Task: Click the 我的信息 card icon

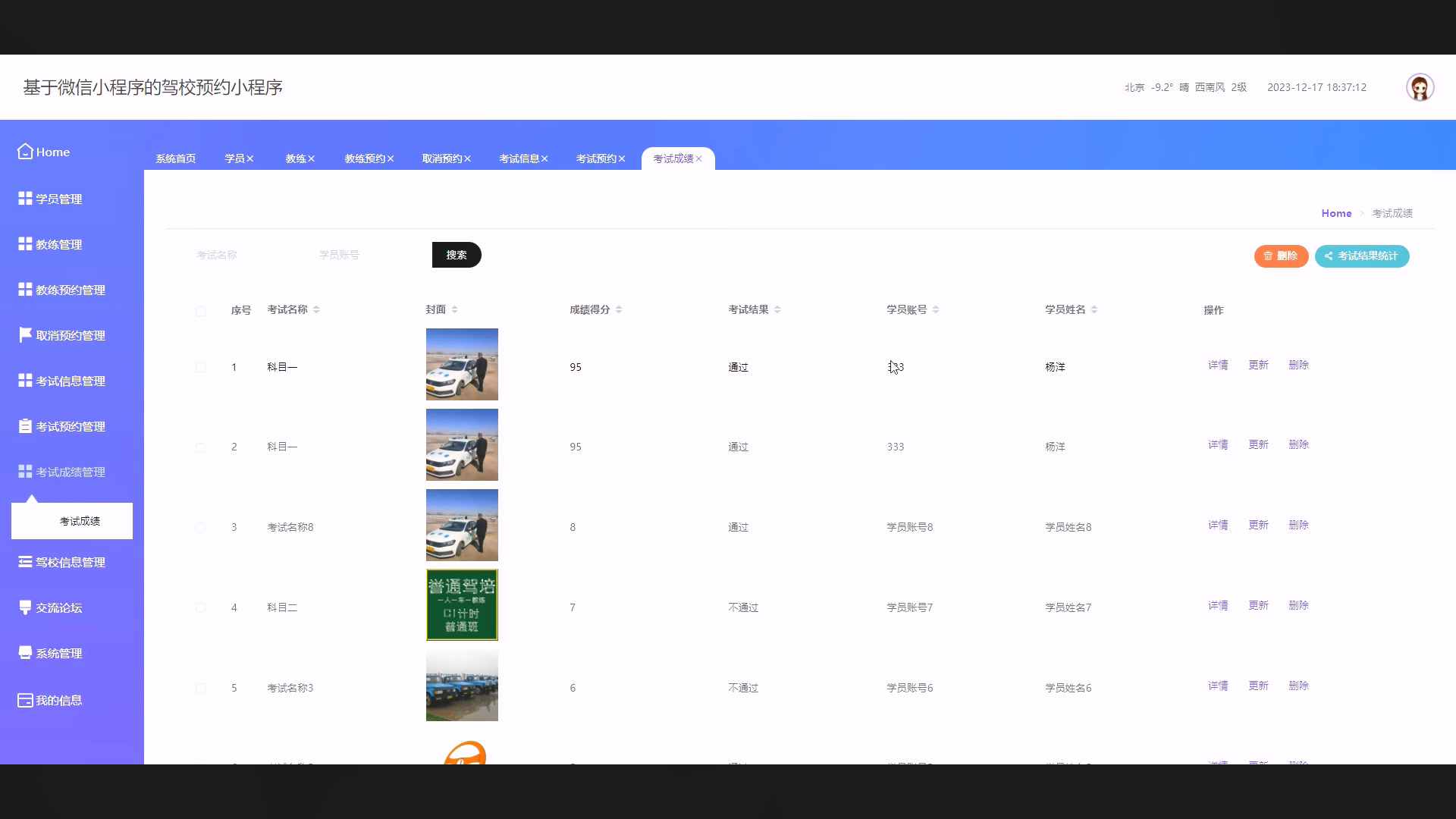Action: pyautogui.click(x=25, y=700)
